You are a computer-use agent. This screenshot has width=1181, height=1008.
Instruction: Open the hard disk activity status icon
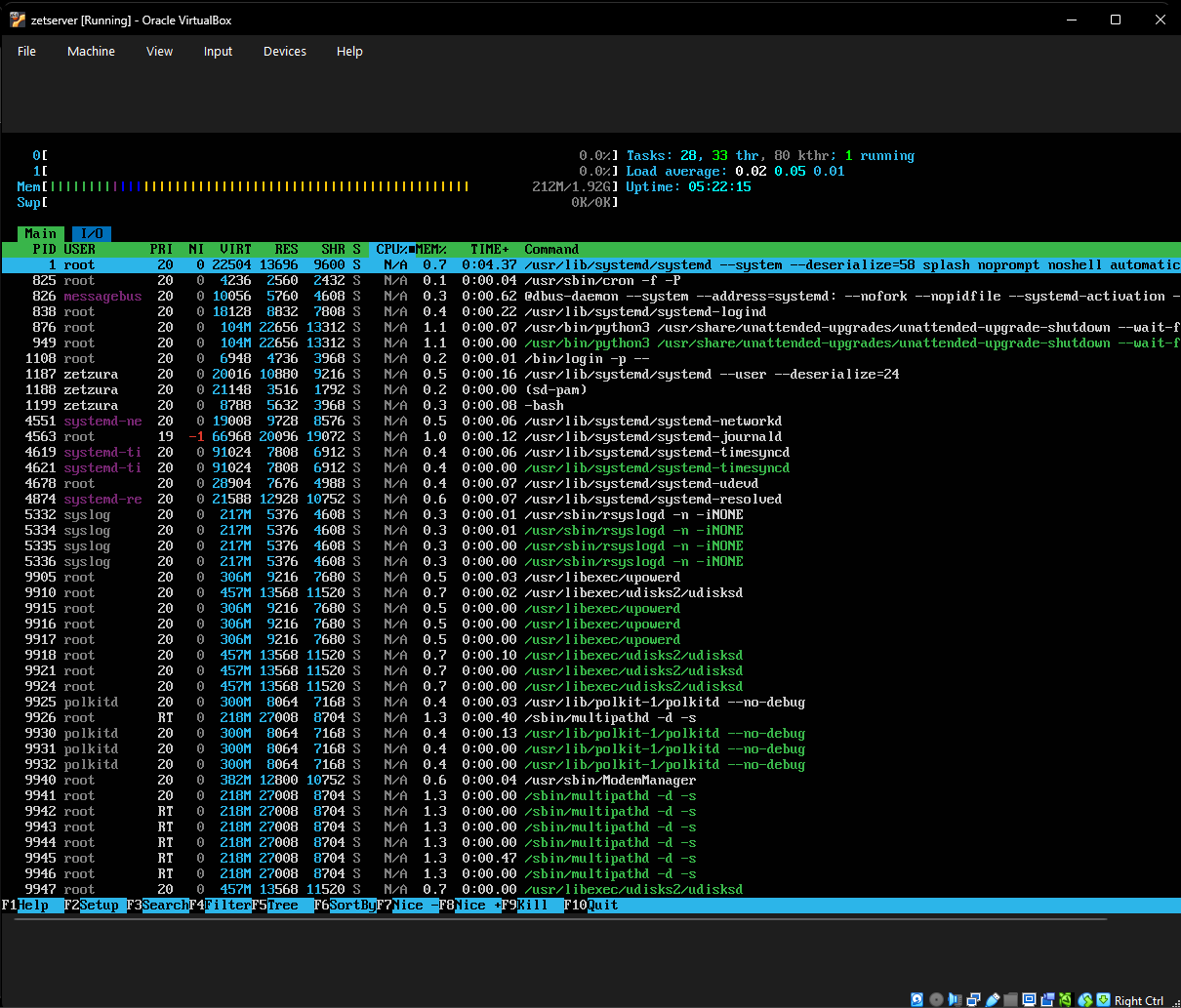916,999
